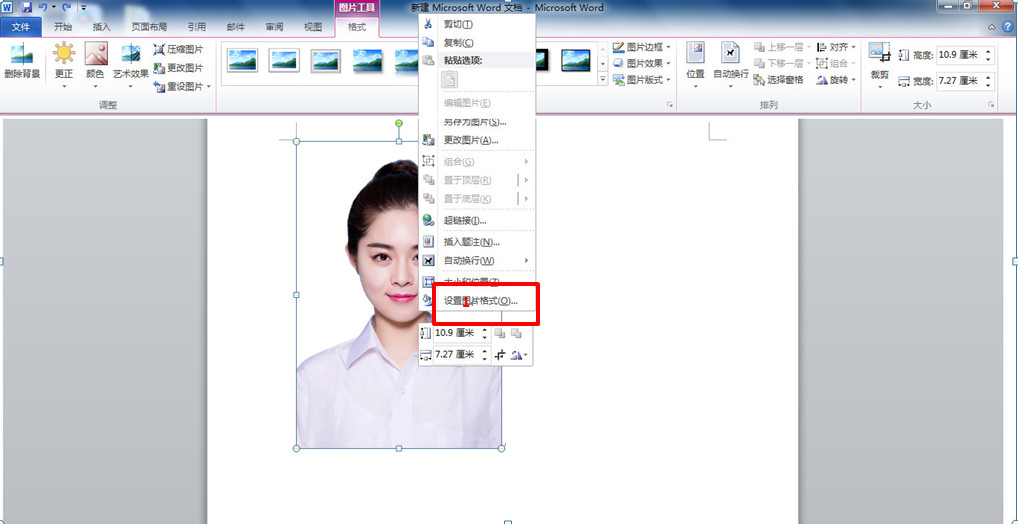Screen dimensions: 1018x524
Task: Switch to the 开始 tab
Action: 63,27
